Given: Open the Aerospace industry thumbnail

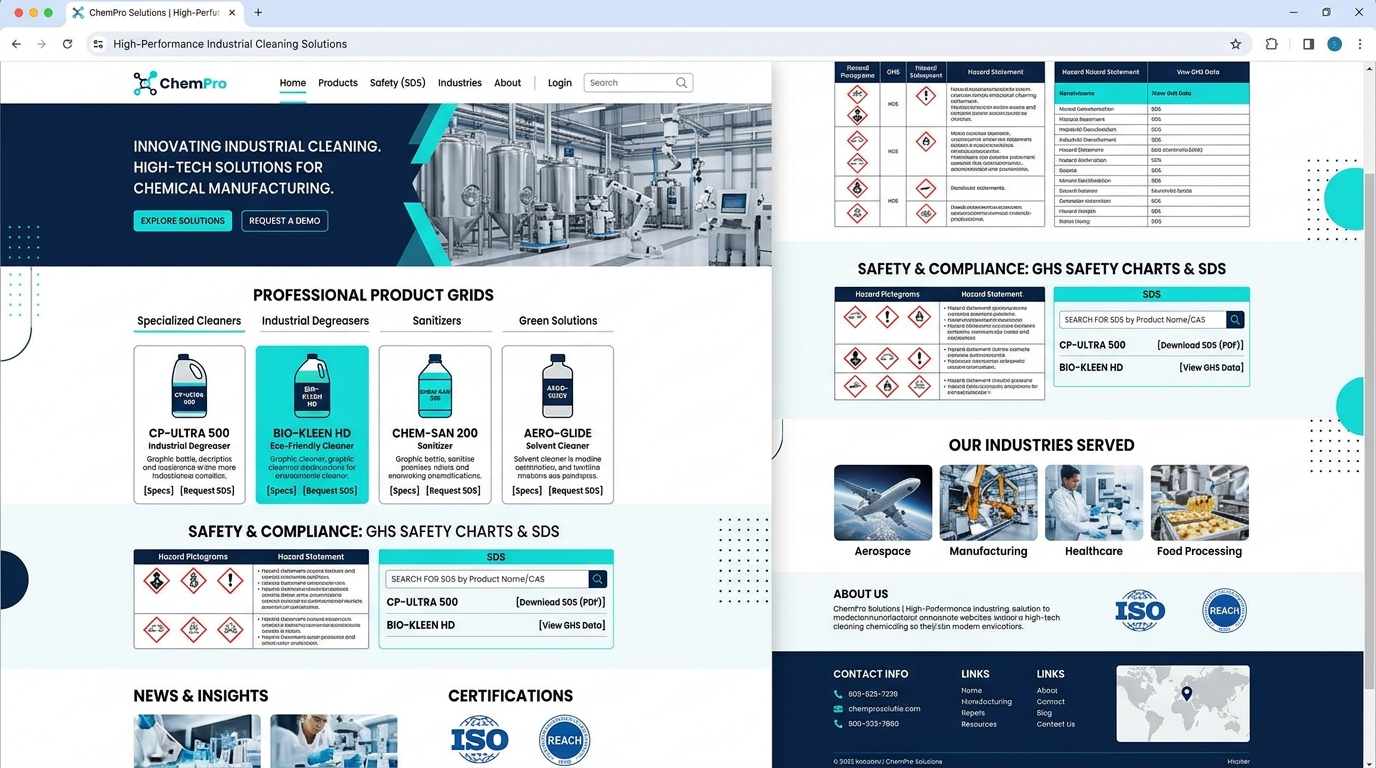Looking at the screenshot, I should pos(883,503).
